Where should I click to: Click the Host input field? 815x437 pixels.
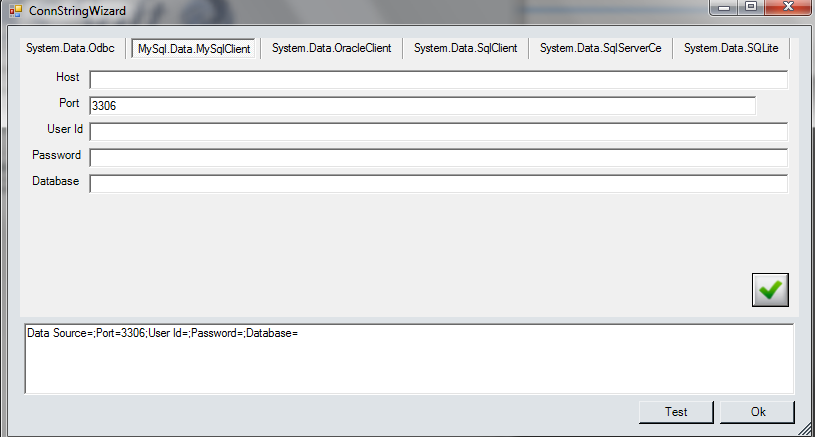coord(439,80)
